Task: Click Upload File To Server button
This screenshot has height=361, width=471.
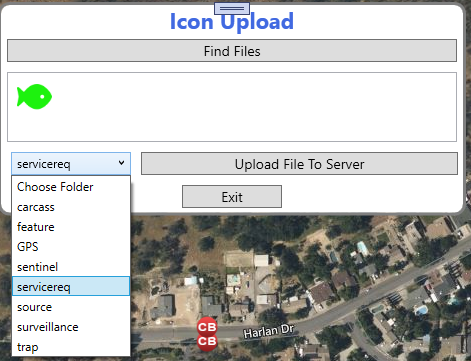Action: coord(299,164)
